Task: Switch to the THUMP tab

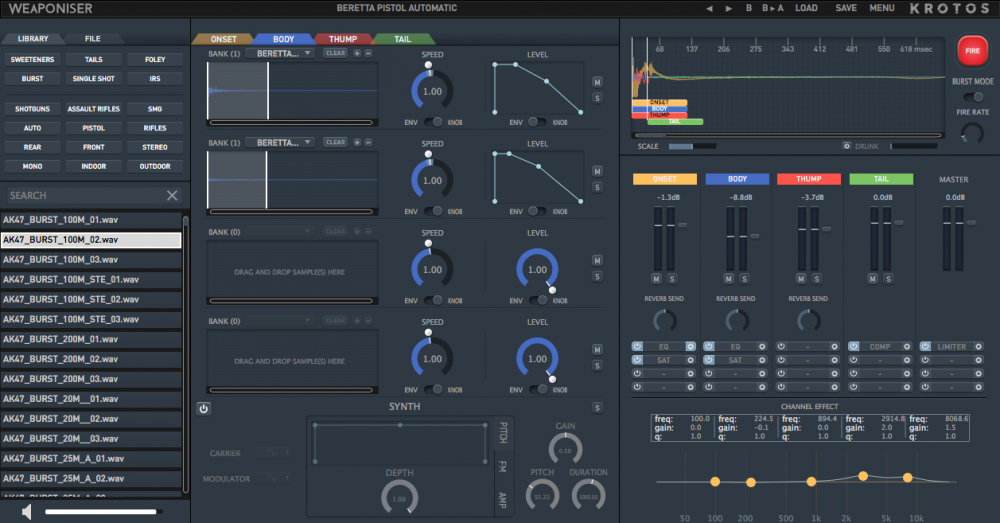Action: tap(342, 39)
